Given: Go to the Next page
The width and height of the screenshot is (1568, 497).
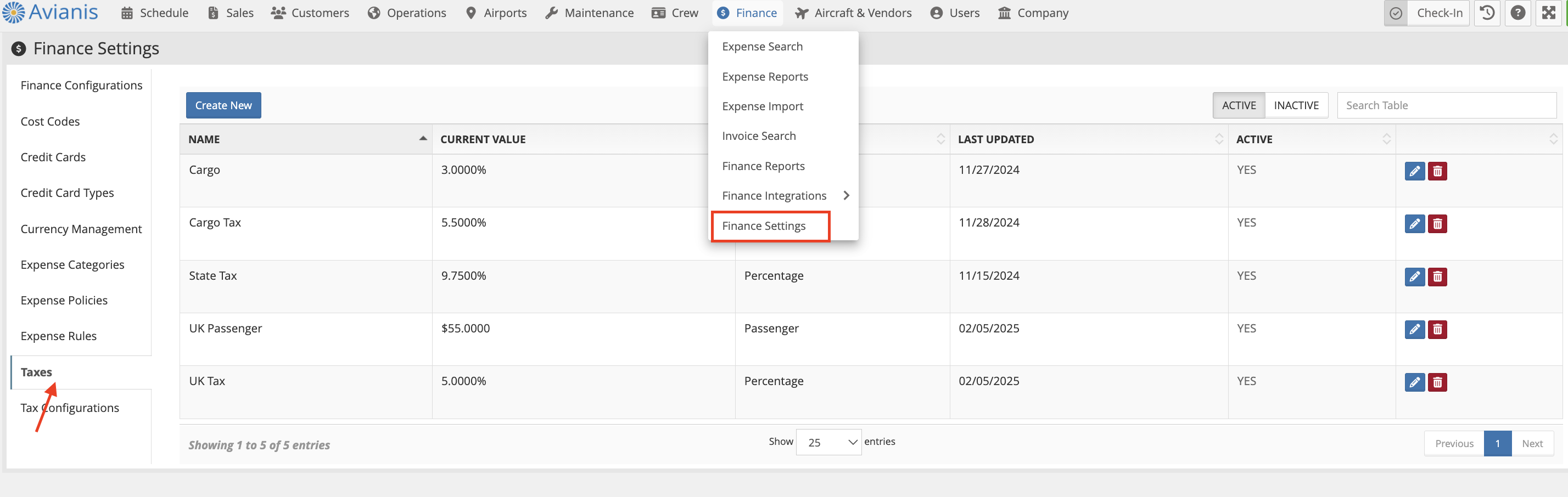Looking at the screenshot, I should point(1531,443).
